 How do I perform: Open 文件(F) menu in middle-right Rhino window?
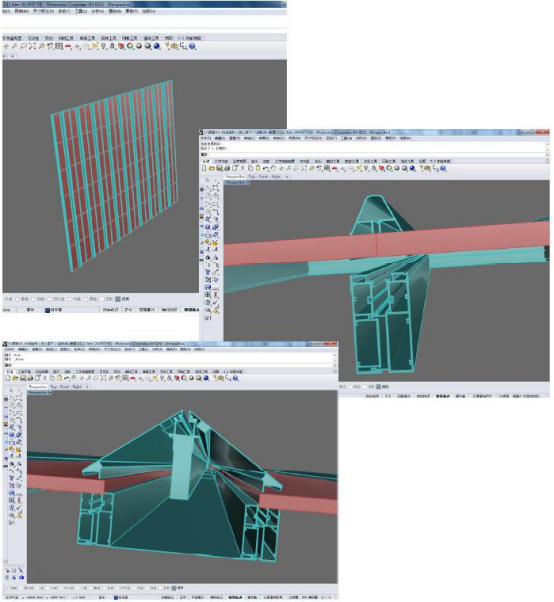205,138
